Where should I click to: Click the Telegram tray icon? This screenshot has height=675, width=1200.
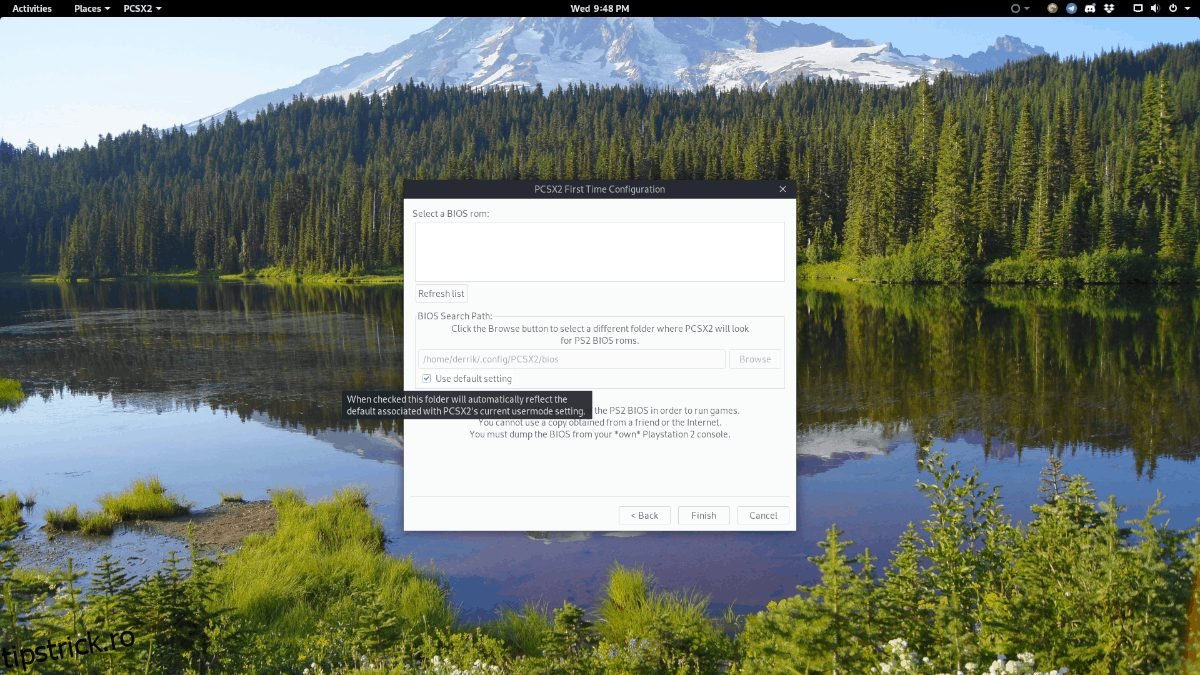point(1072,8)
